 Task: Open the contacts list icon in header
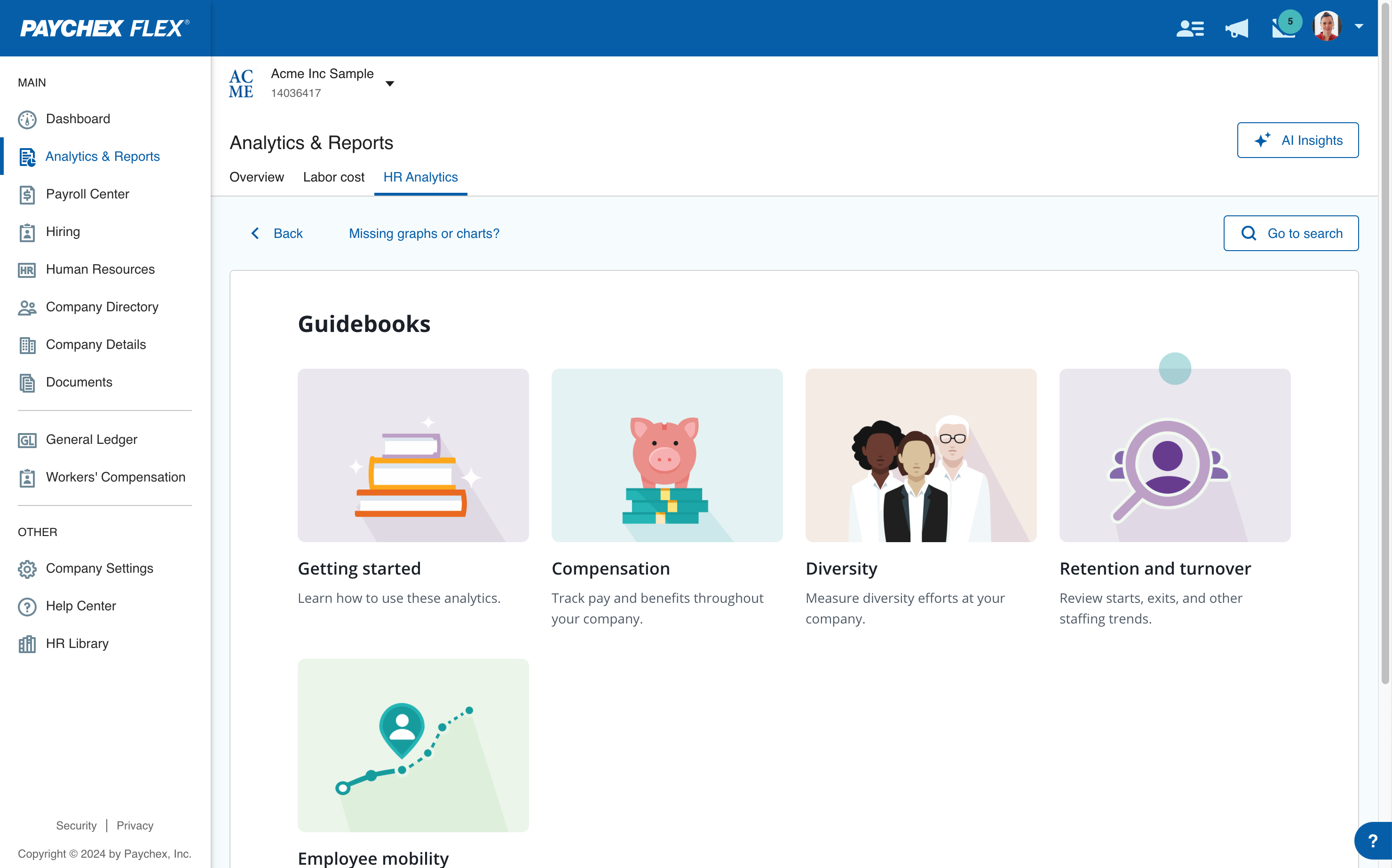pyautogui.click(x=1191, y=28)
